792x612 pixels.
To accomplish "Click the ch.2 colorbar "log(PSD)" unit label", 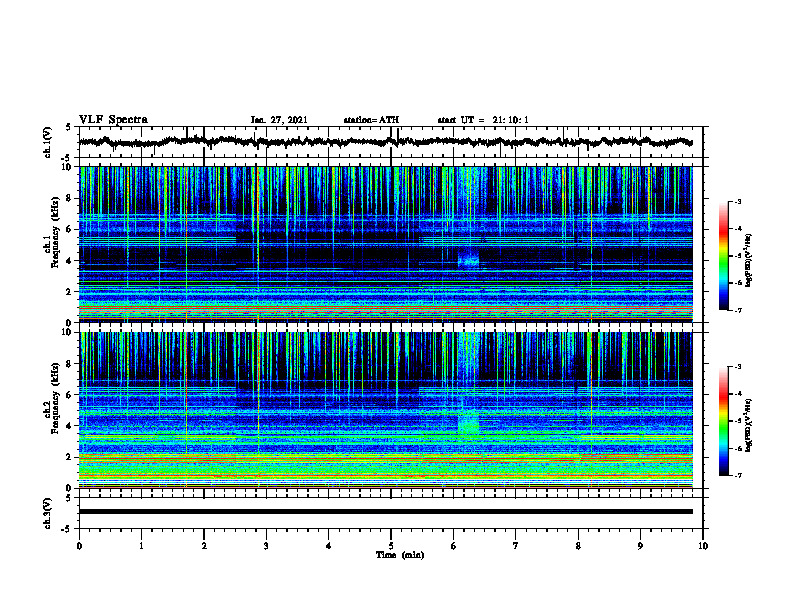I will point(749,425).
